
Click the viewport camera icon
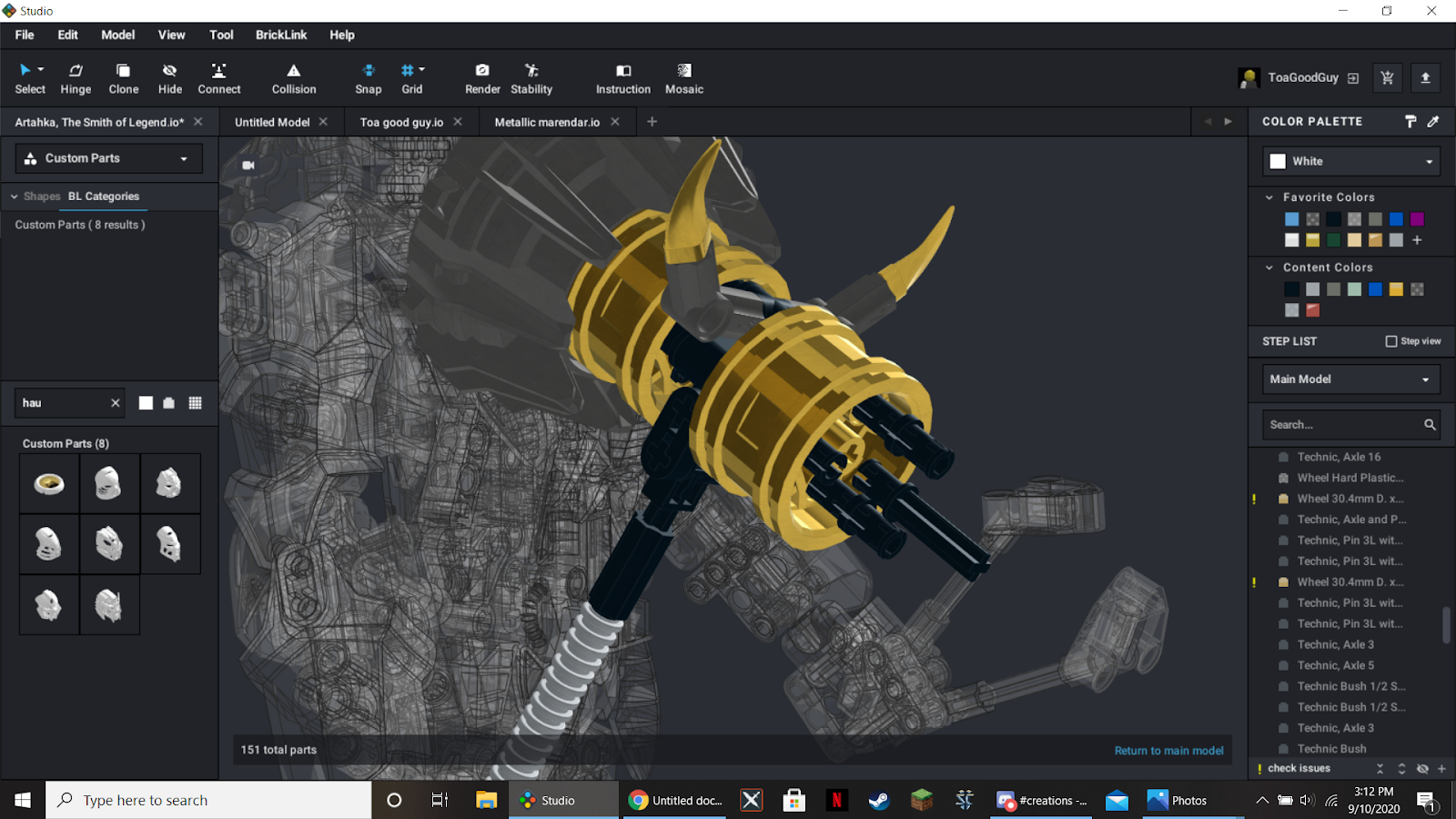pyautogui.click(x=248, y=165)
